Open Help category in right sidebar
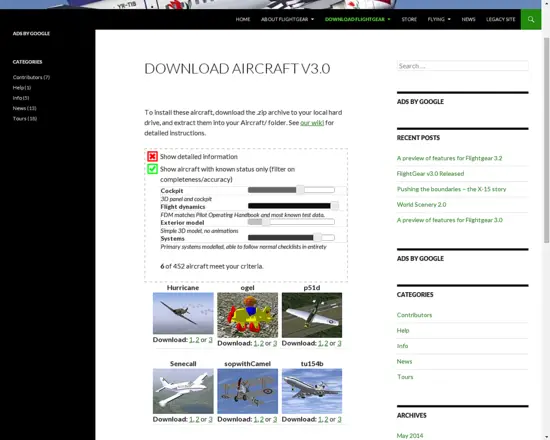The height and width of the screenshot is (440, 550). pos(403,331)
